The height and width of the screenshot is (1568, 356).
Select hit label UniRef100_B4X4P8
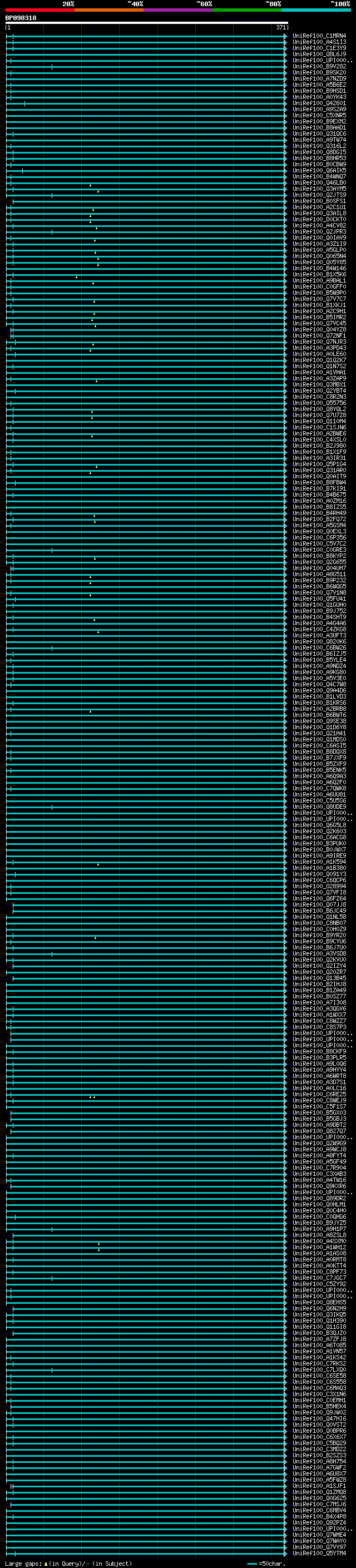point(319,1516)
